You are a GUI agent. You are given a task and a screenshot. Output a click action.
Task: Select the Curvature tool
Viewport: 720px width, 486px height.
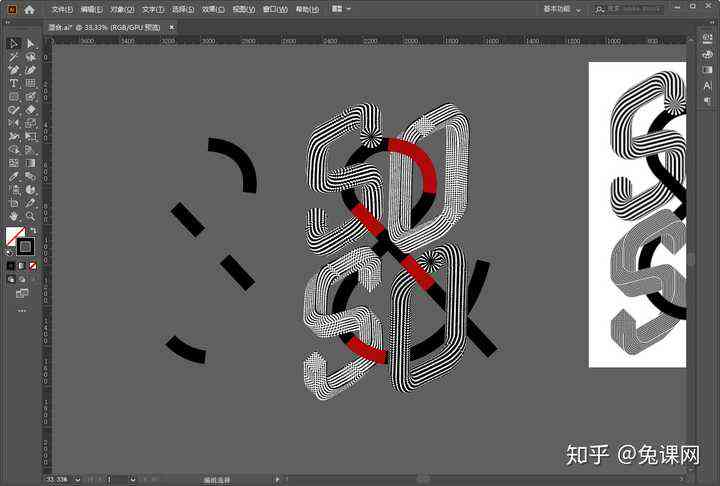pos(30,70)
